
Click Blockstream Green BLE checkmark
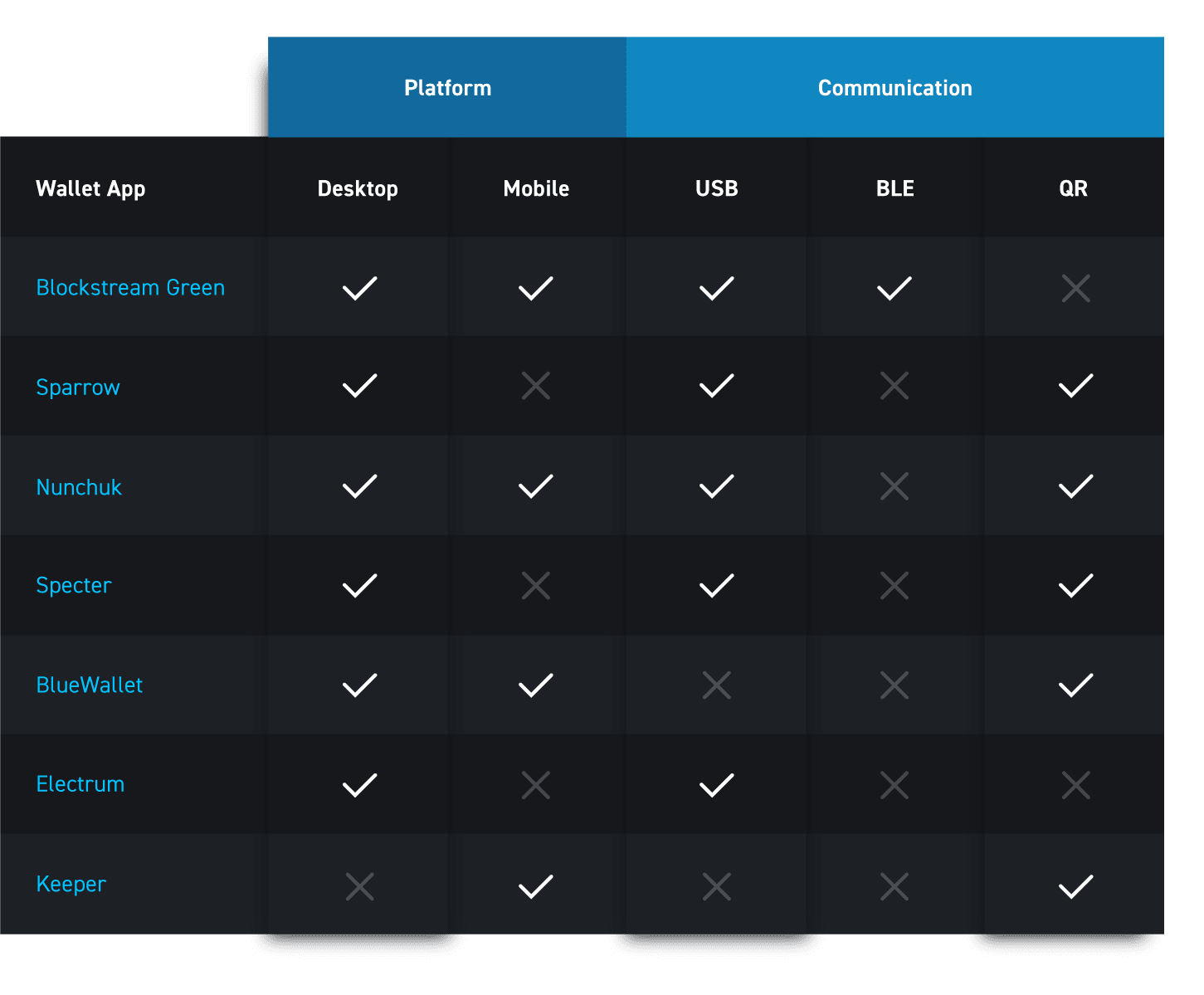point(894,288)
